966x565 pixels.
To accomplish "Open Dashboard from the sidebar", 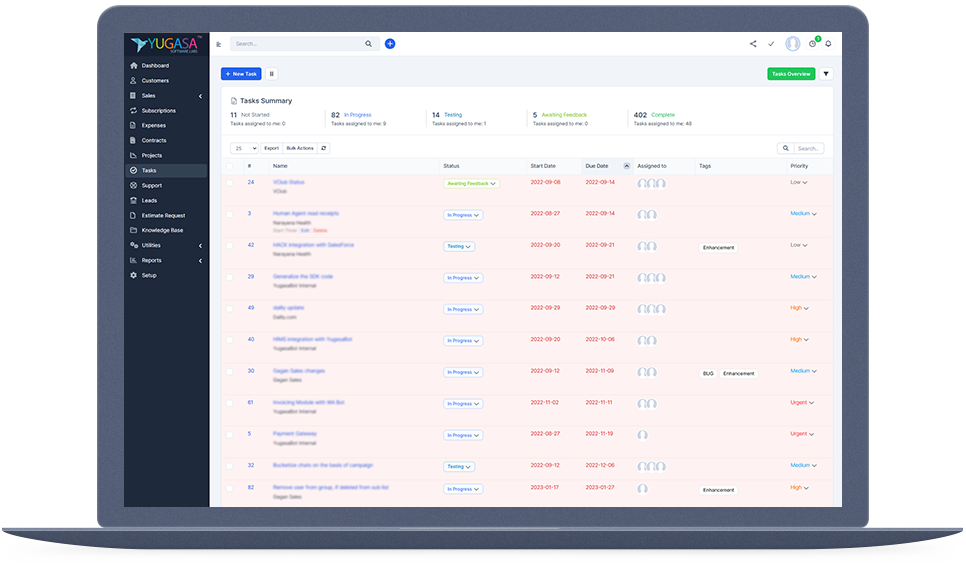I will point(155,66).
